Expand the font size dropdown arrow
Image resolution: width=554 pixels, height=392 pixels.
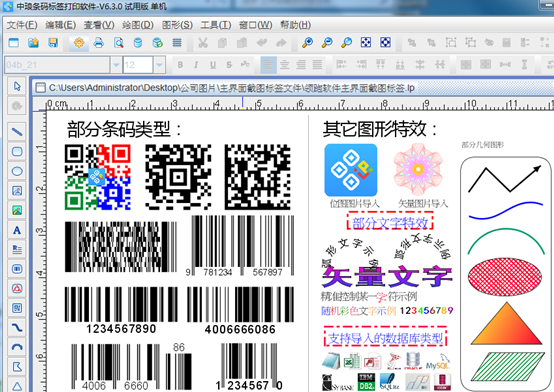coord(159,65)
